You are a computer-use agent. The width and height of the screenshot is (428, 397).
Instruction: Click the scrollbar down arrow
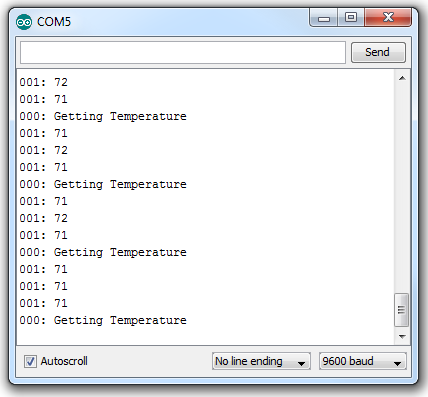pos(402,337)
